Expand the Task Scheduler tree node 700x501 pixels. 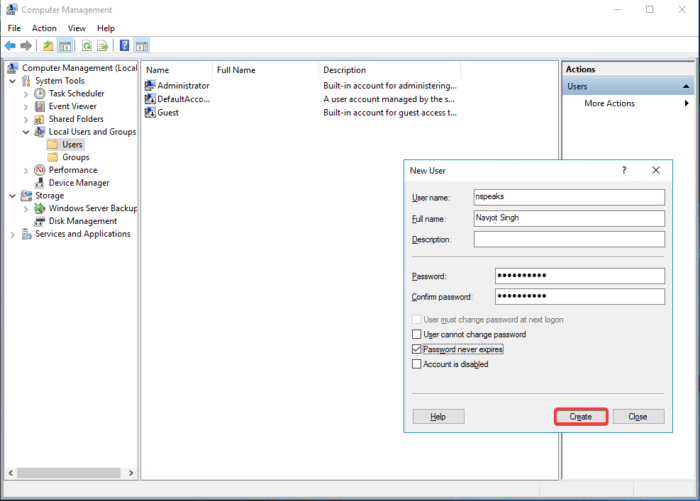tap(26, 93)
